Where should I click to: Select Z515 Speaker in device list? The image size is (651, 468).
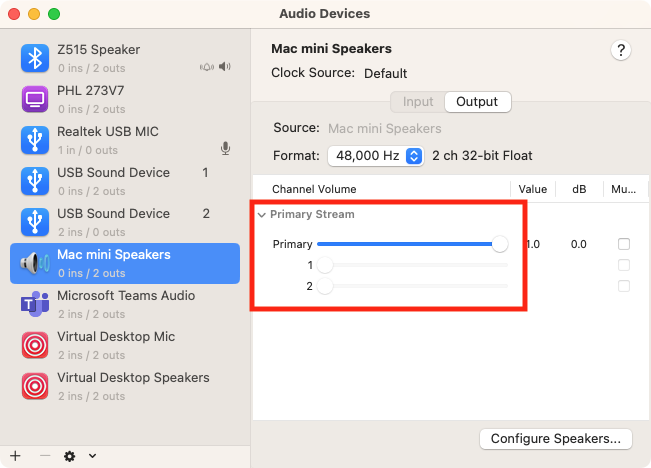click(125, 58)
